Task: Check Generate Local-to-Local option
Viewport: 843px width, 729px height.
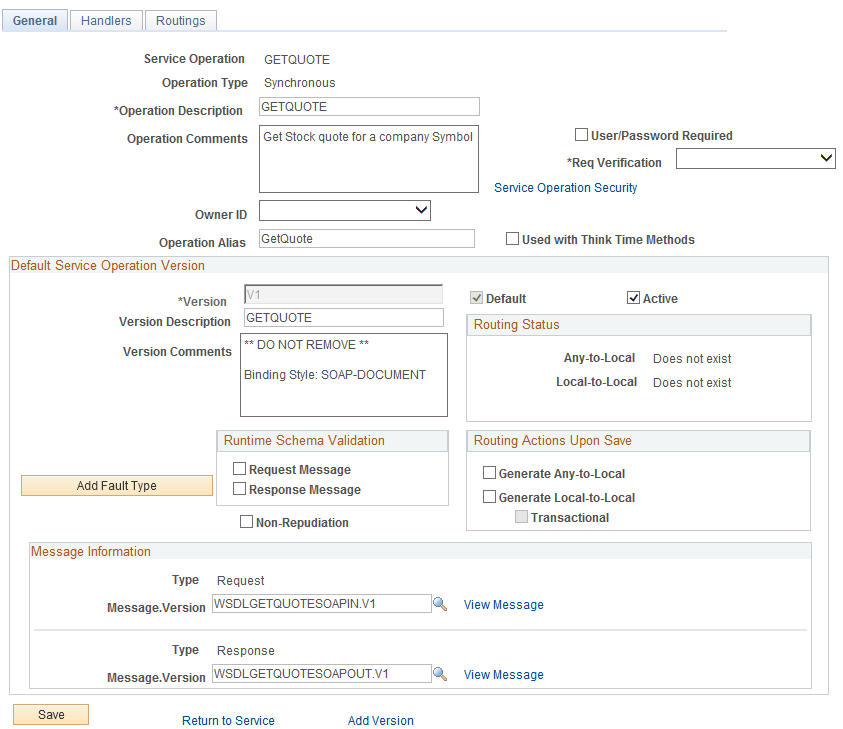Action: point(489,497)
